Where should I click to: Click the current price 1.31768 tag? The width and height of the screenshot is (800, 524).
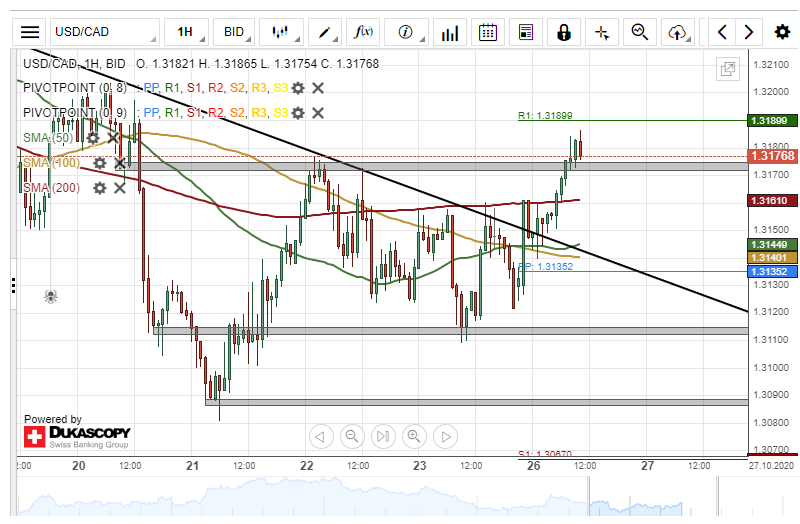coord(772,156)
